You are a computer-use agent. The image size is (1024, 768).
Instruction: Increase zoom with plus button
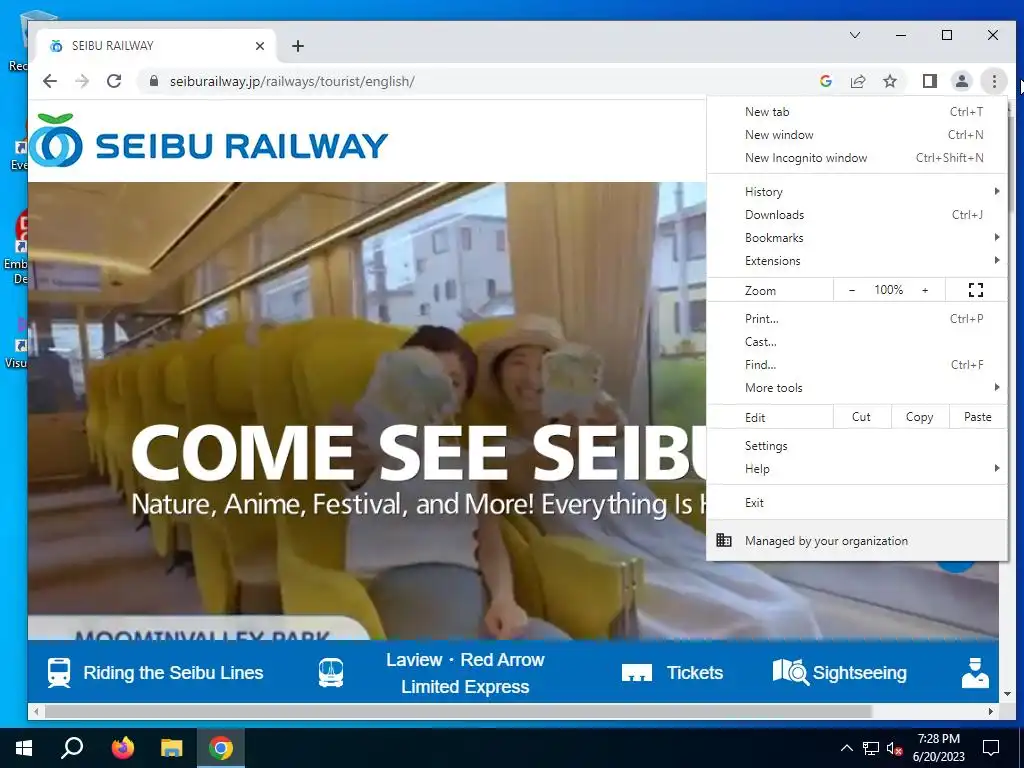tap(925, 290)
